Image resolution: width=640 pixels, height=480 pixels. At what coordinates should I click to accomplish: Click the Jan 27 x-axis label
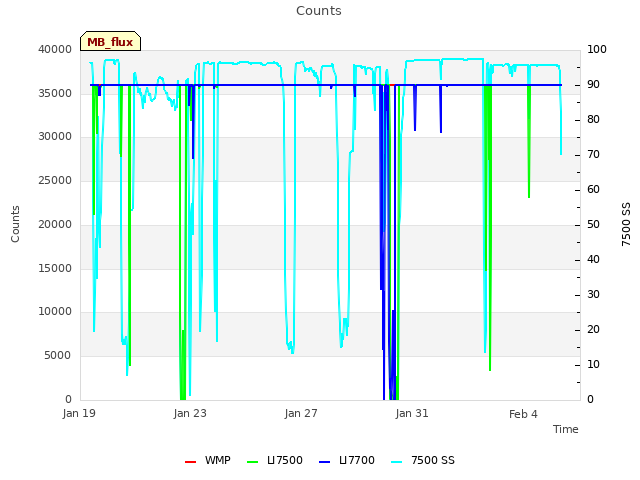(301, 413)
